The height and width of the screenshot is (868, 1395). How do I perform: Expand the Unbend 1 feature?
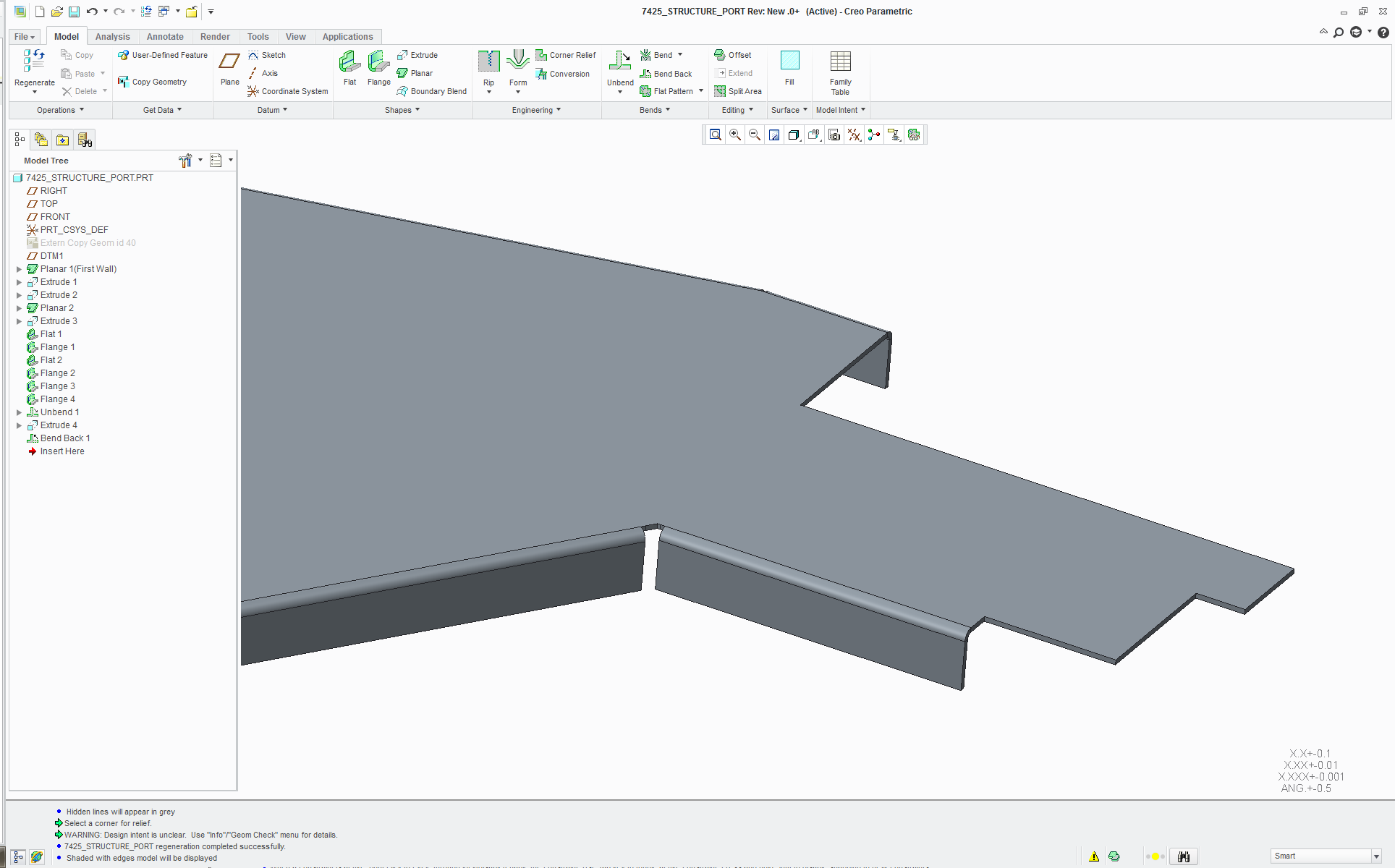tap(20, 412)
